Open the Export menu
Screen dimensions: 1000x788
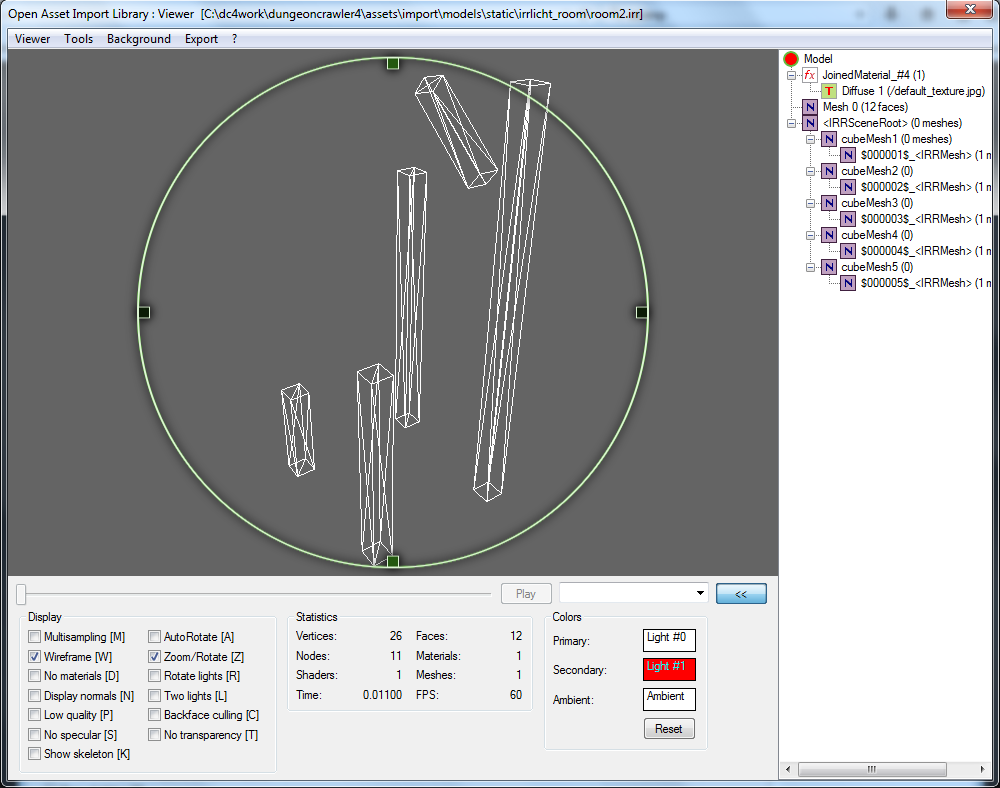[x=201, y=39]
